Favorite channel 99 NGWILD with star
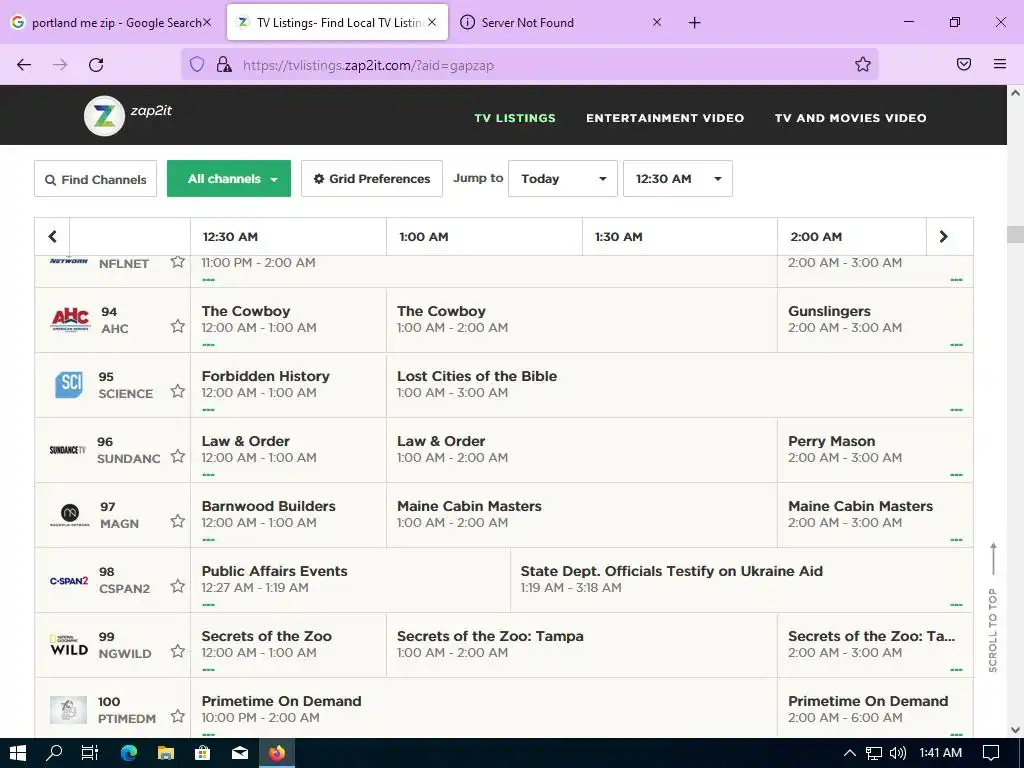This screenshot has height=768, width=1024. click(178, 651)
